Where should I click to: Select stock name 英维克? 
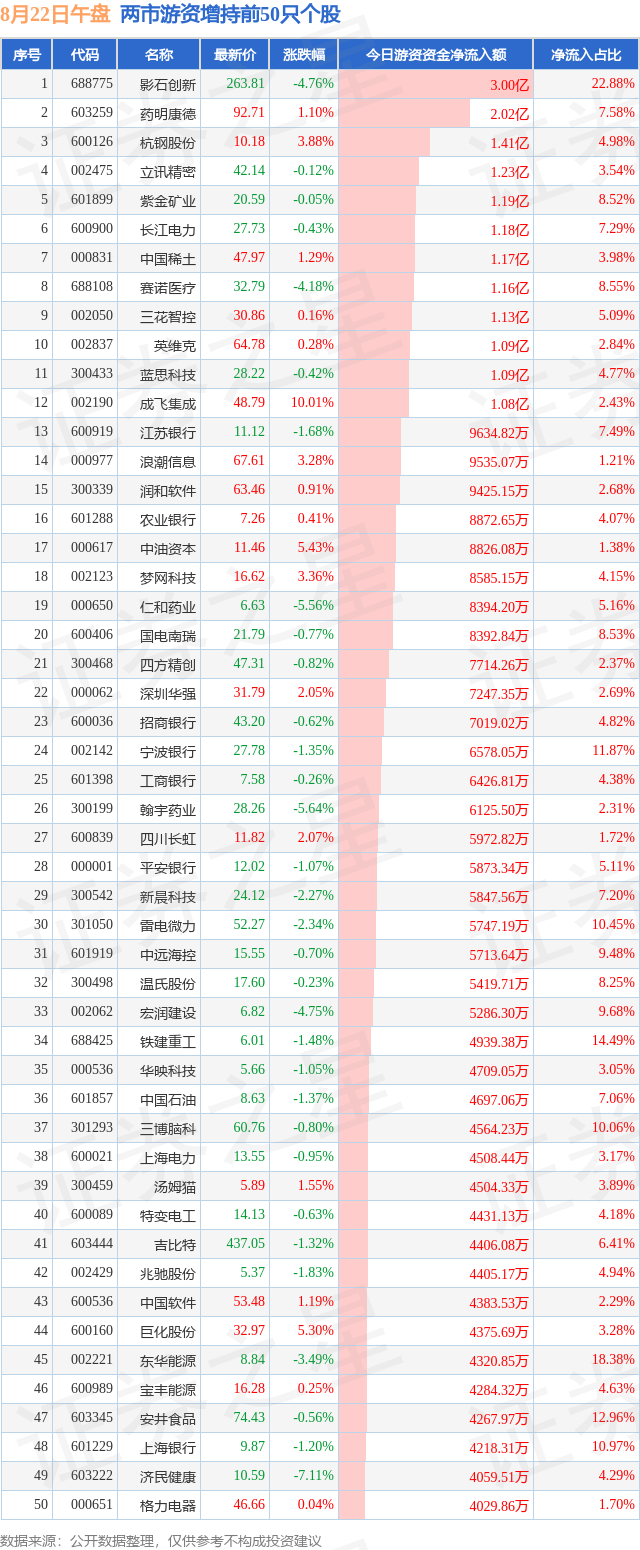point(175,346)
